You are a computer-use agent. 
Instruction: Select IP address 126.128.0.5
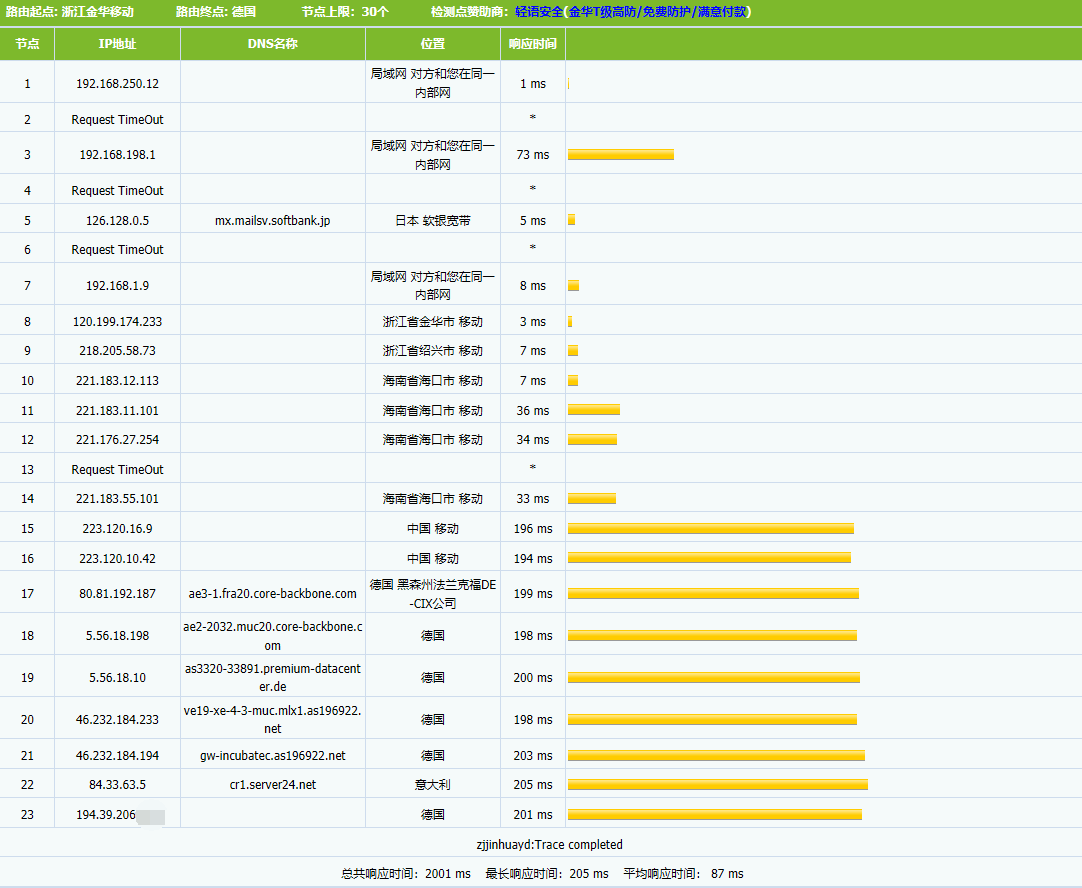[117, 221]
